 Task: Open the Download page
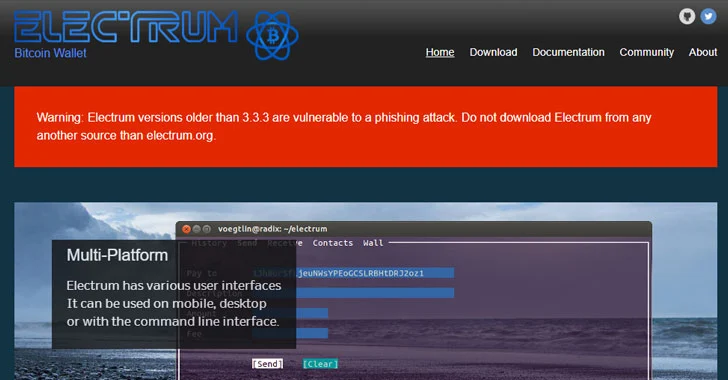[x=493, y=52]
